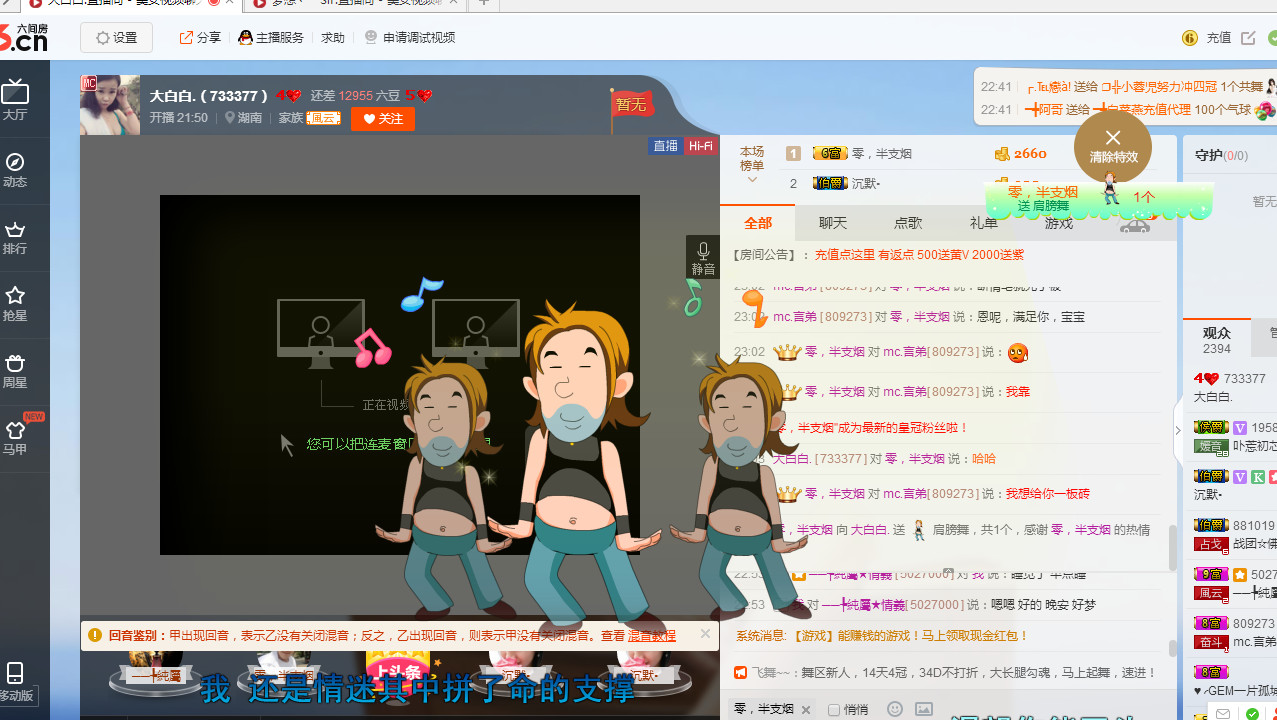Viewport: 1277px width, 720px height.
Task: Switch to the 礼单 gift list tab
Action: pyautogui.click(x=983, y=223)
